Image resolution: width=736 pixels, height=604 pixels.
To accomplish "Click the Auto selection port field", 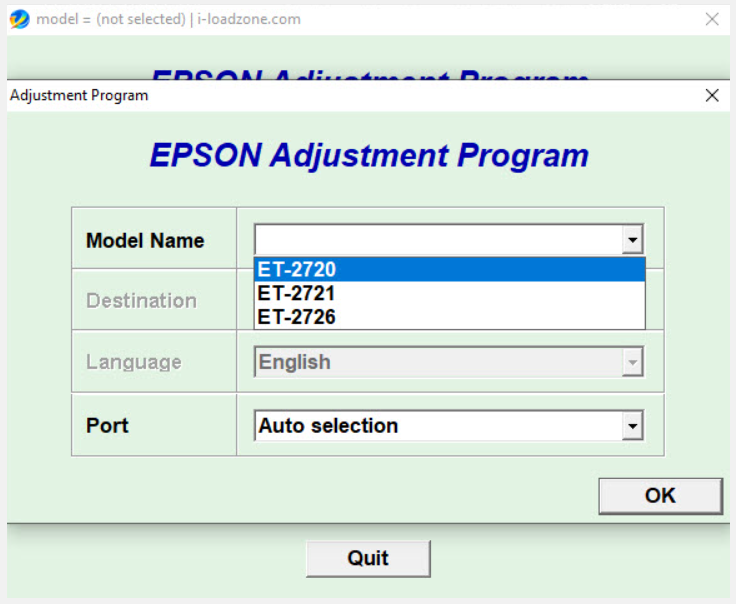I will 438,426.
